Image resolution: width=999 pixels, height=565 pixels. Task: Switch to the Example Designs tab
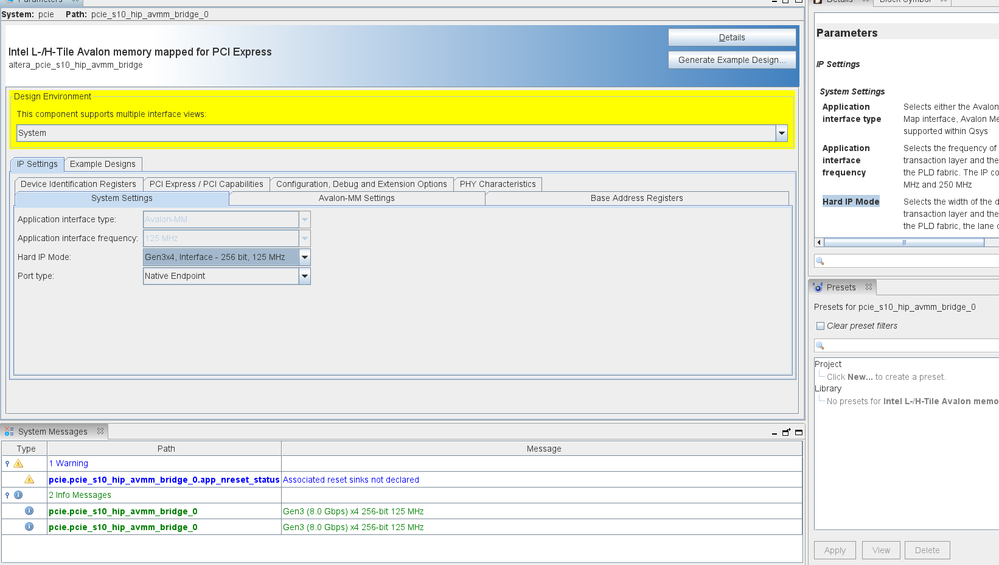coord(104,164)
